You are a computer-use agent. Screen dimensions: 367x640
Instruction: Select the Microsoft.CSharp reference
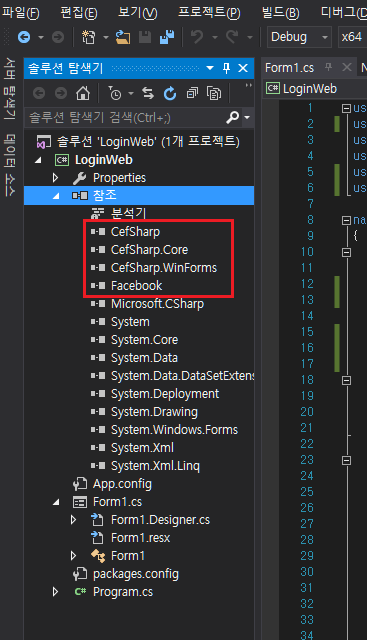coord(147,304)
